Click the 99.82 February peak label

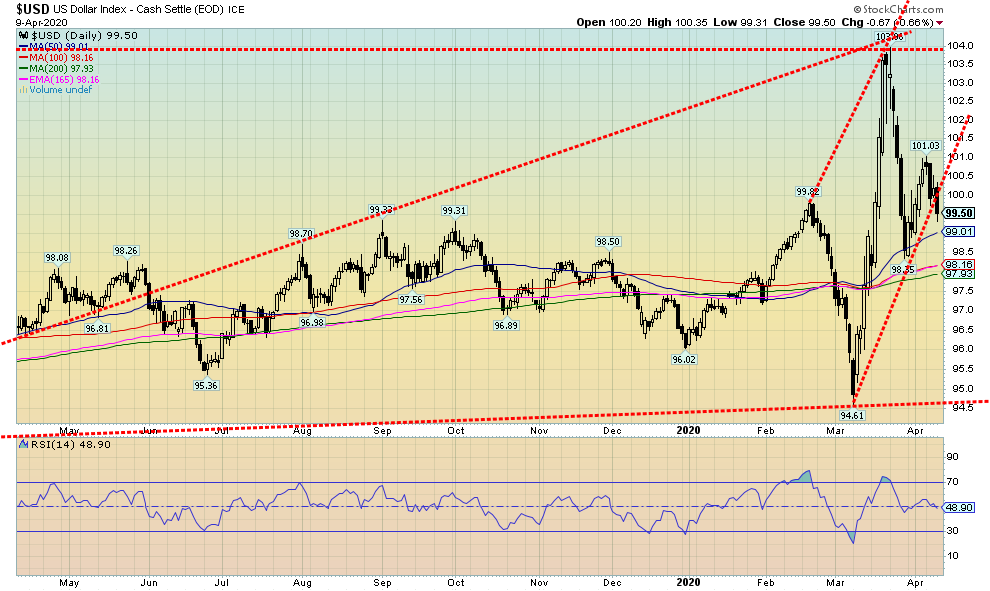click(808, 190)
